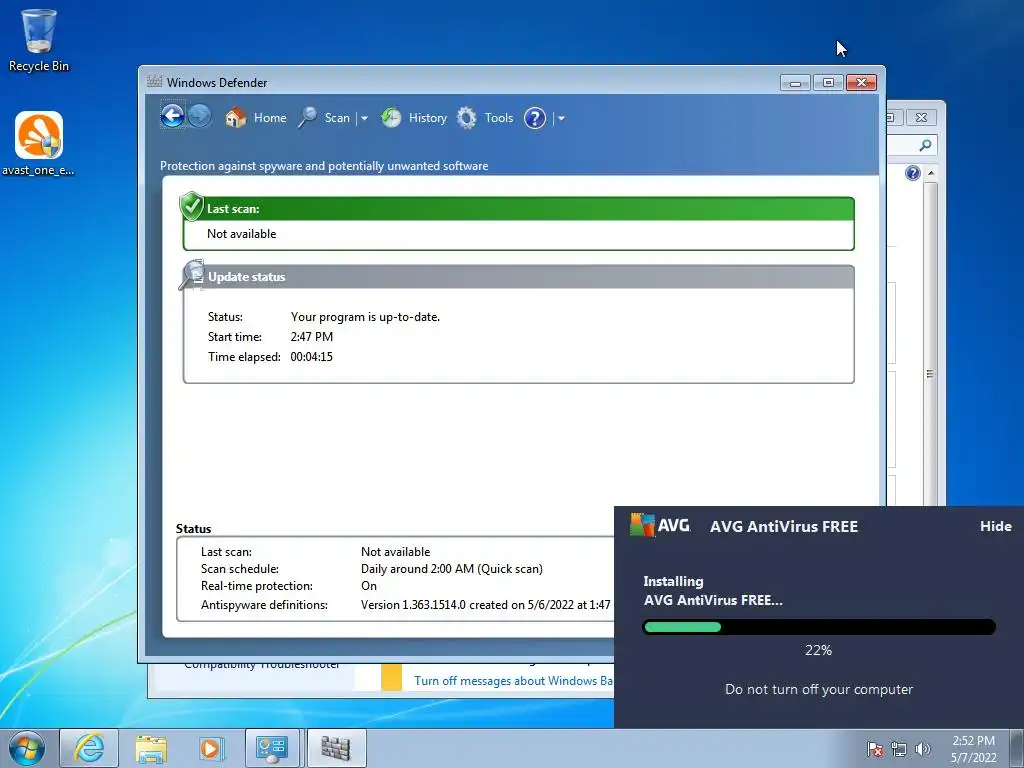The image size is (1024, 768).
Task: Click the search magnifier in the background window
Action: click(x=925, y=145)
